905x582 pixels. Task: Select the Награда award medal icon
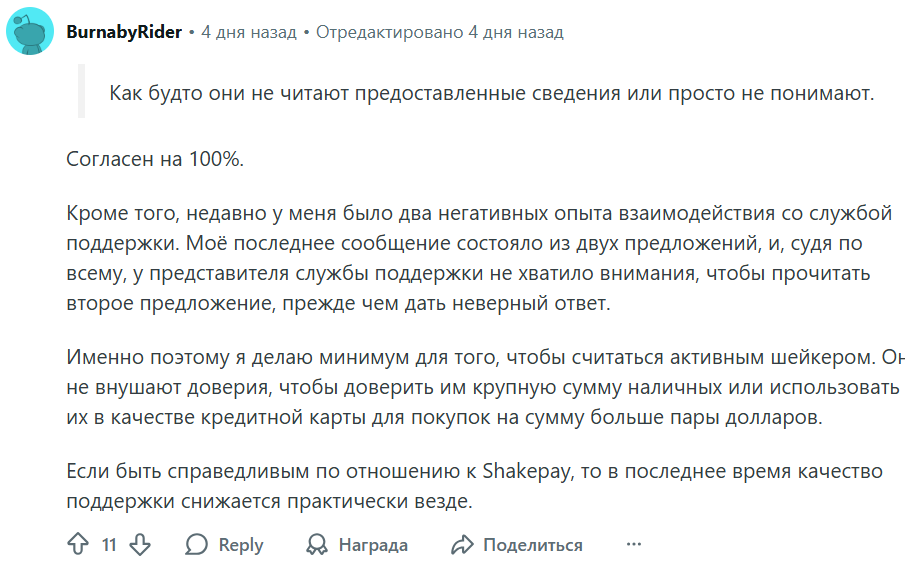point(315,545)
